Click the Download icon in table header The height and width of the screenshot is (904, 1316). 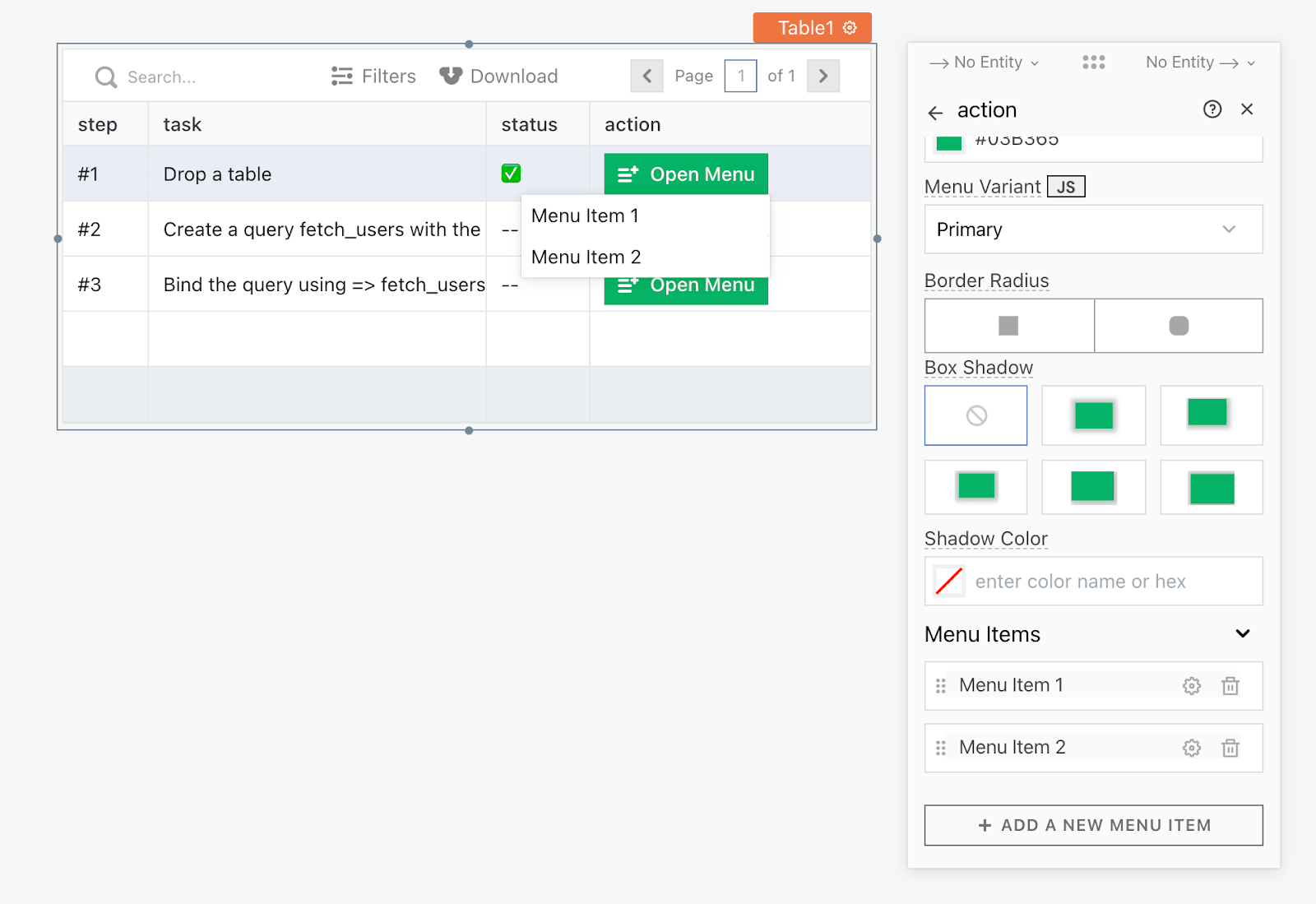coord(451,76)
